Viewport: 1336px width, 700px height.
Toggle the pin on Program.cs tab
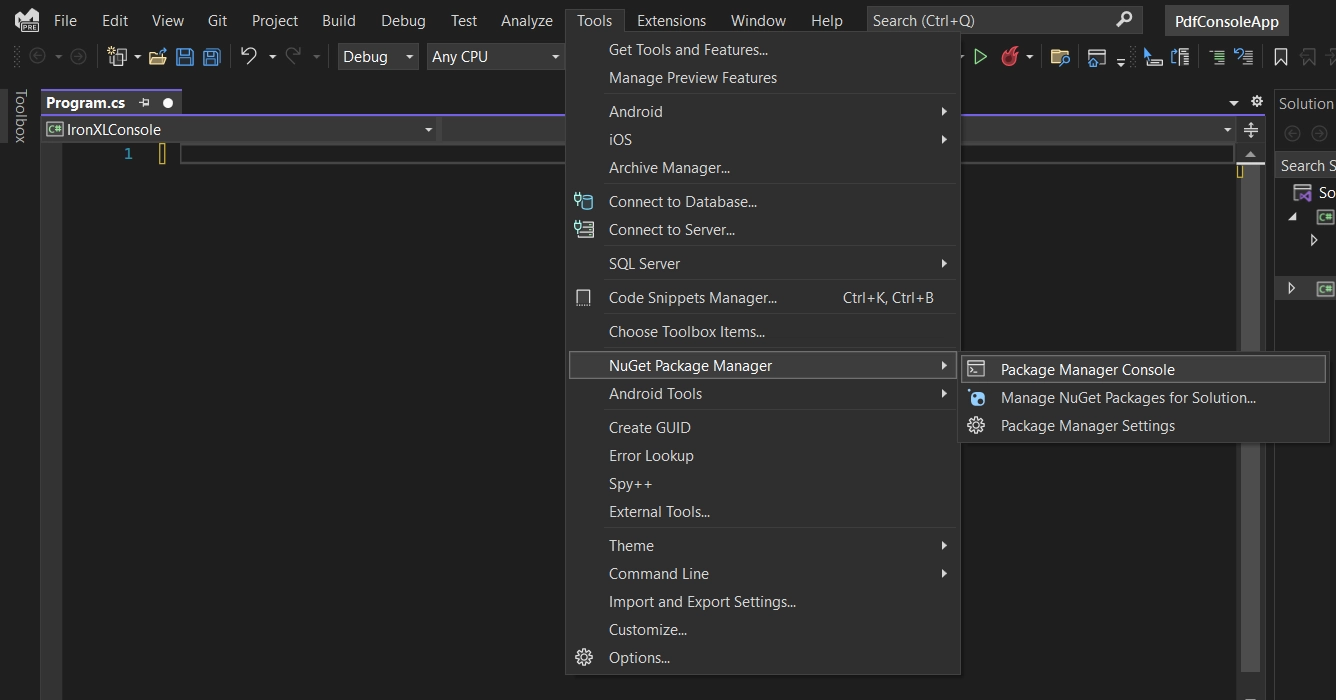[x=144, y=102]
